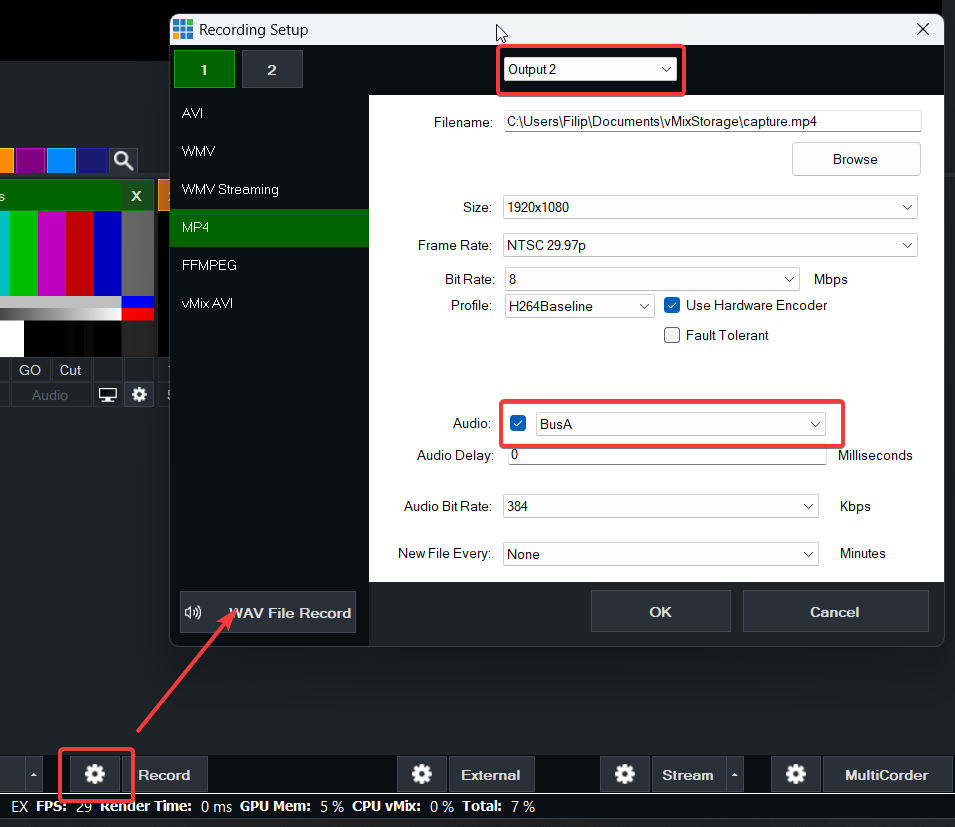
Task: Expand the Audio BusA dropdown
Action: click(x=680, y=424)
